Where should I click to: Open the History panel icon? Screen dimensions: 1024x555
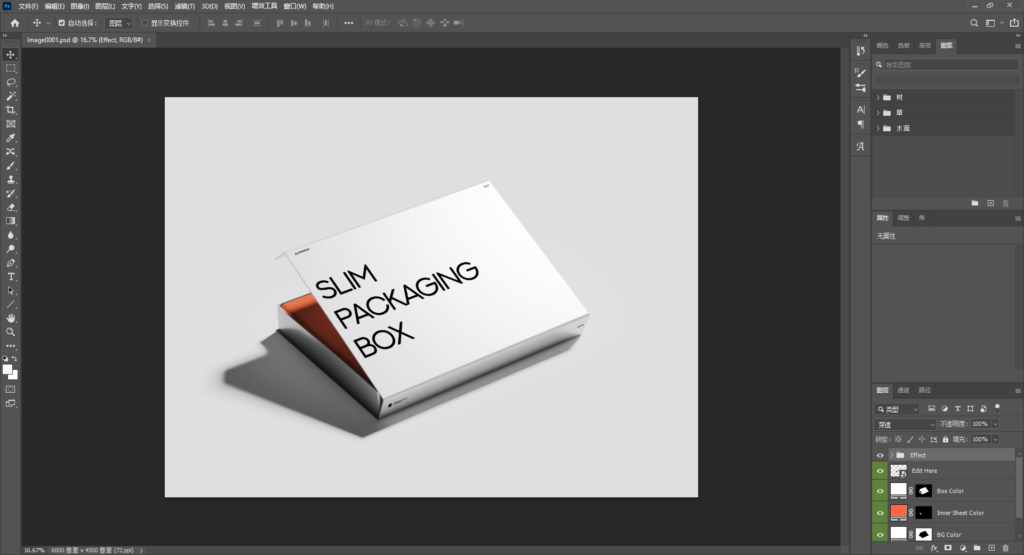click(x=860, y=51)
